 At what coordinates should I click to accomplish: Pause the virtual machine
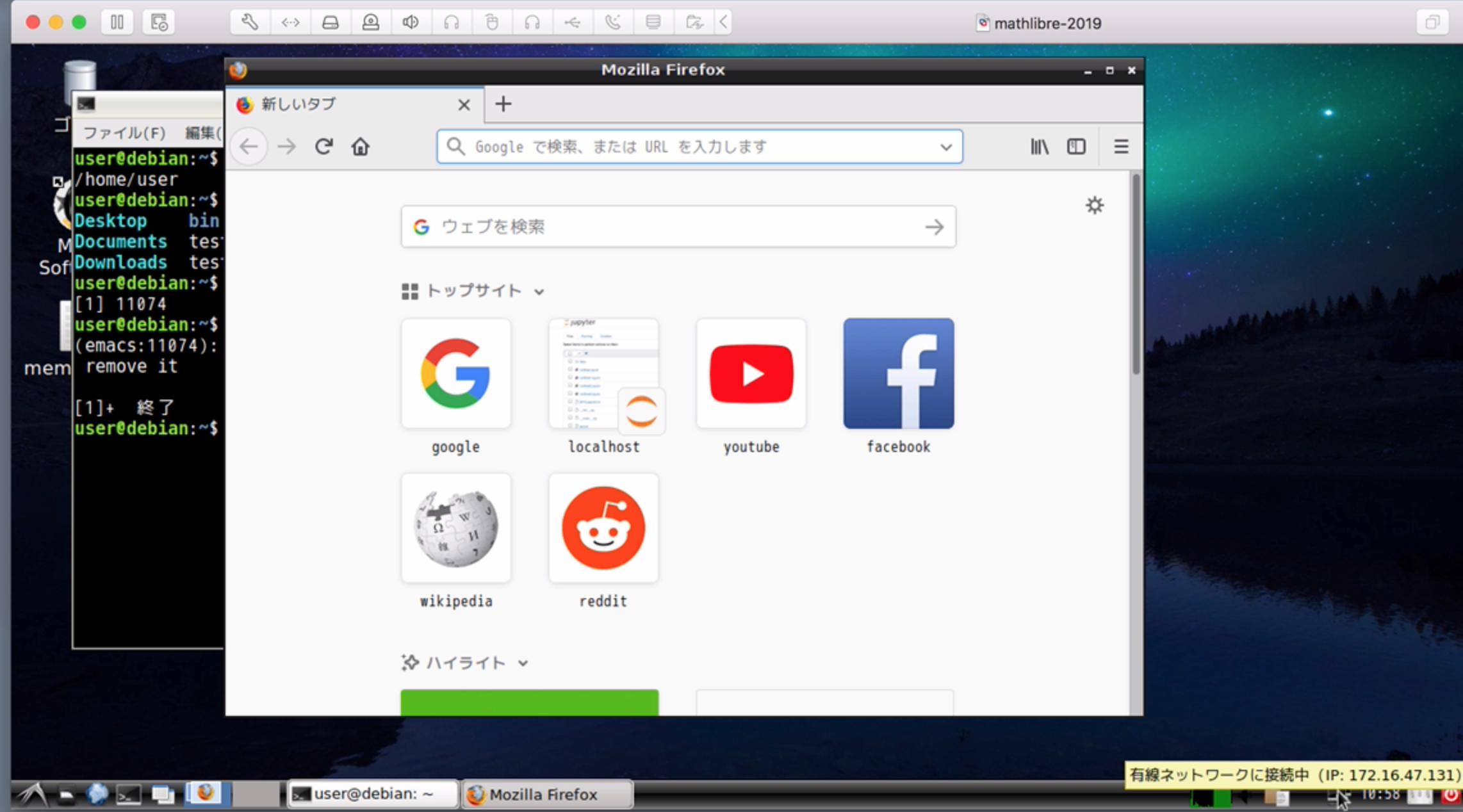point(117,22)
